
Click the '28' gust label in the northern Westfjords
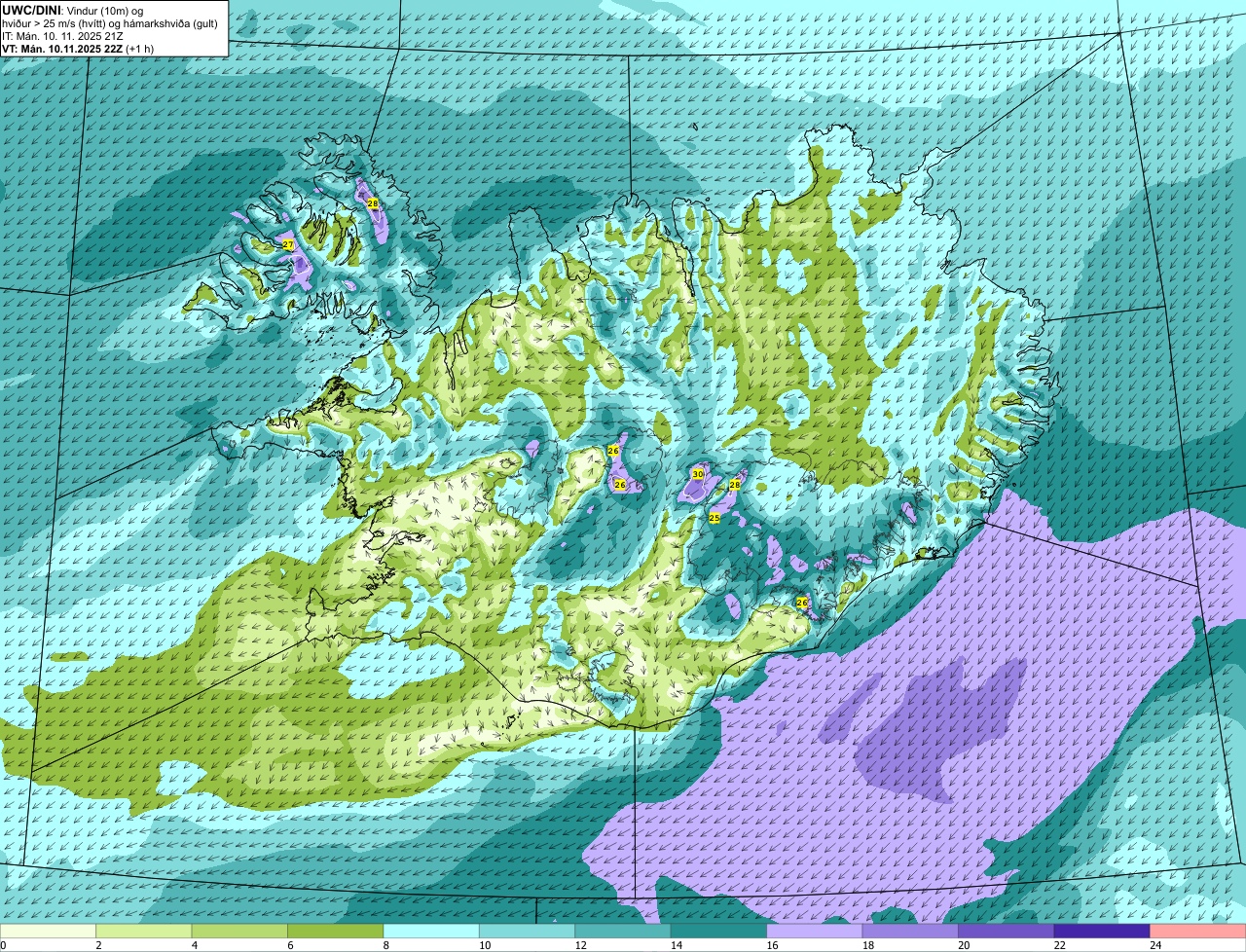(373, 203)
